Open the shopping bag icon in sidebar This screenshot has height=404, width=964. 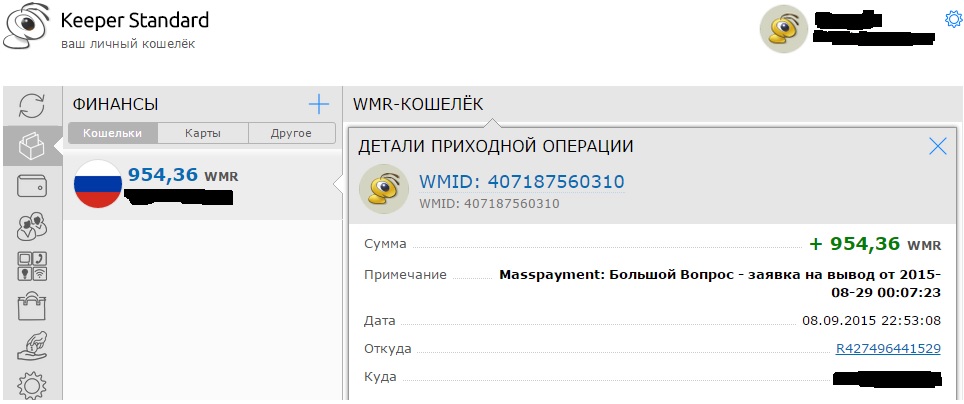tap(32, 306)
